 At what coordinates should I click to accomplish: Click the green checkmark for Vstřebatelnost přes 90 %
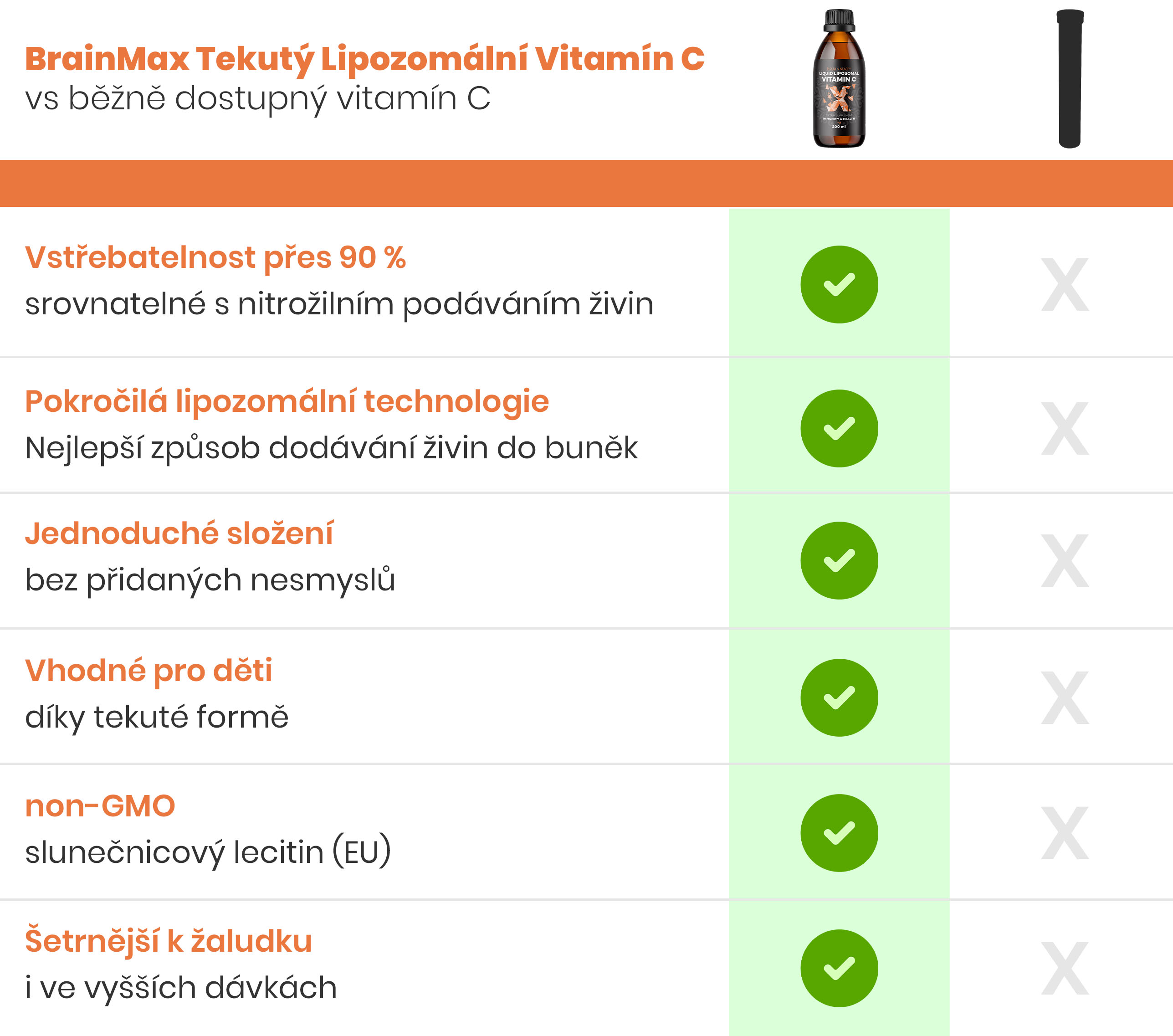(839, 284)
